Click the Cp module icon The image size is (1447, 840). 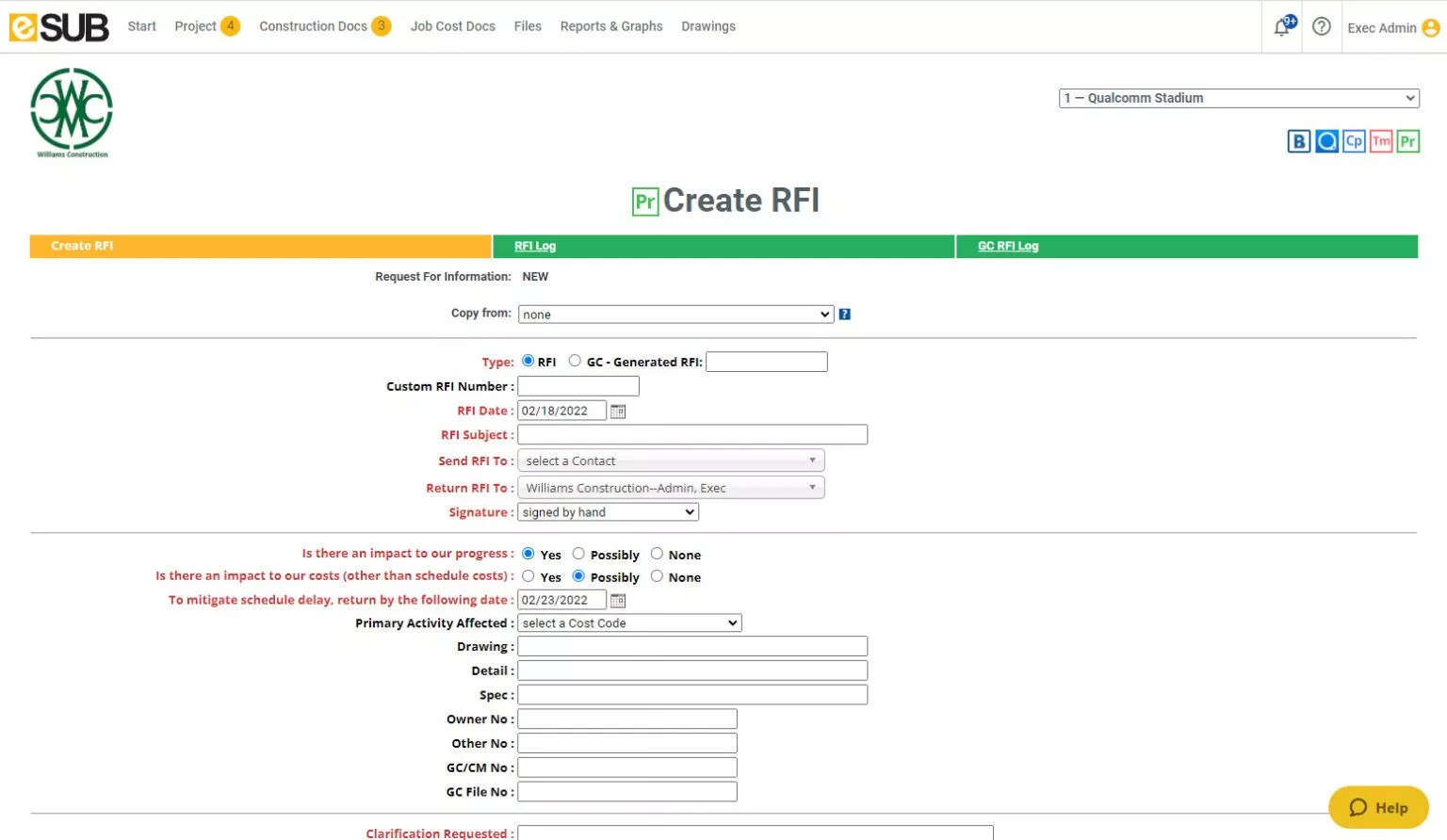(x=1354, y=141)
